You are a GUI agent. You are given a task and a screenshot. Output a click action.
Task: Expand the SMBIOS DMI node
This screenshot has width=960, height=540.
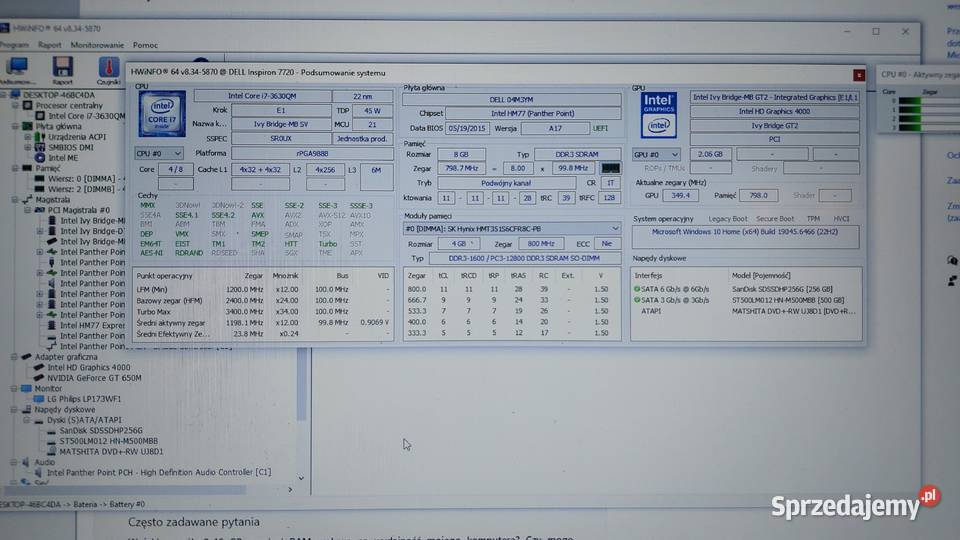click(28, 147)
